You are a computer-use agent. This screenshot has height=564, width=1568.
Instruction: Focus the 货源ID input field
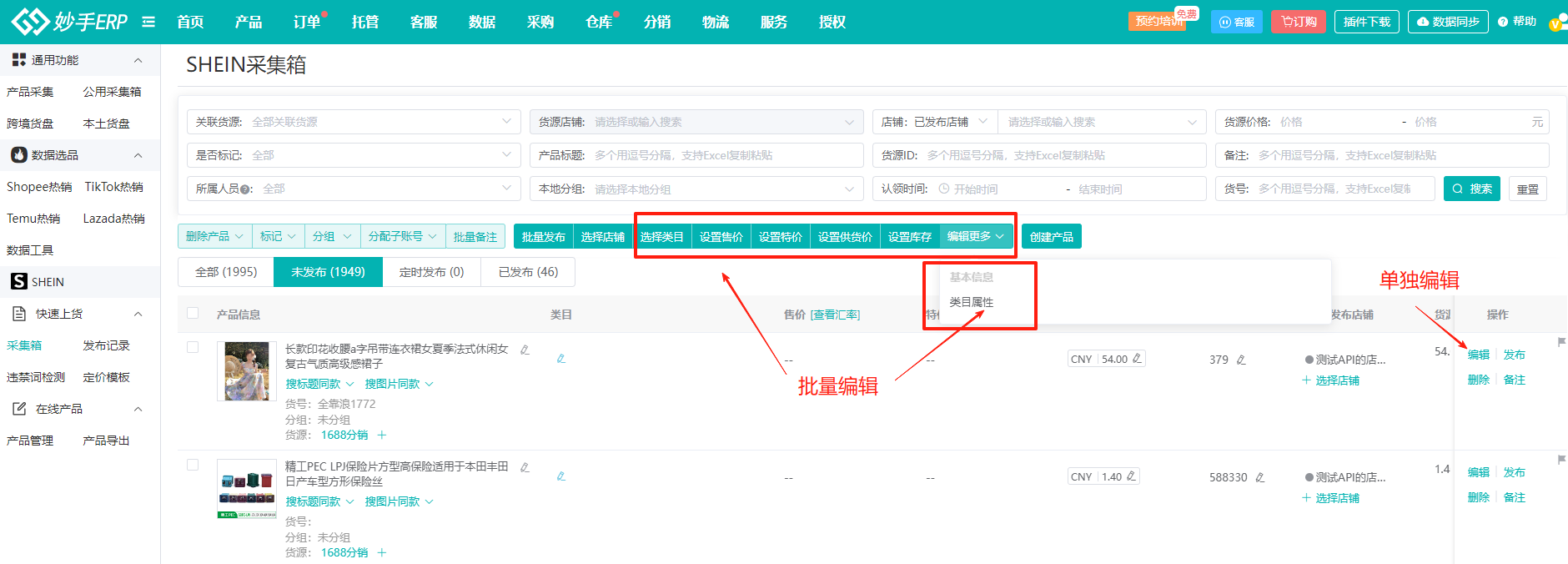1039,155
